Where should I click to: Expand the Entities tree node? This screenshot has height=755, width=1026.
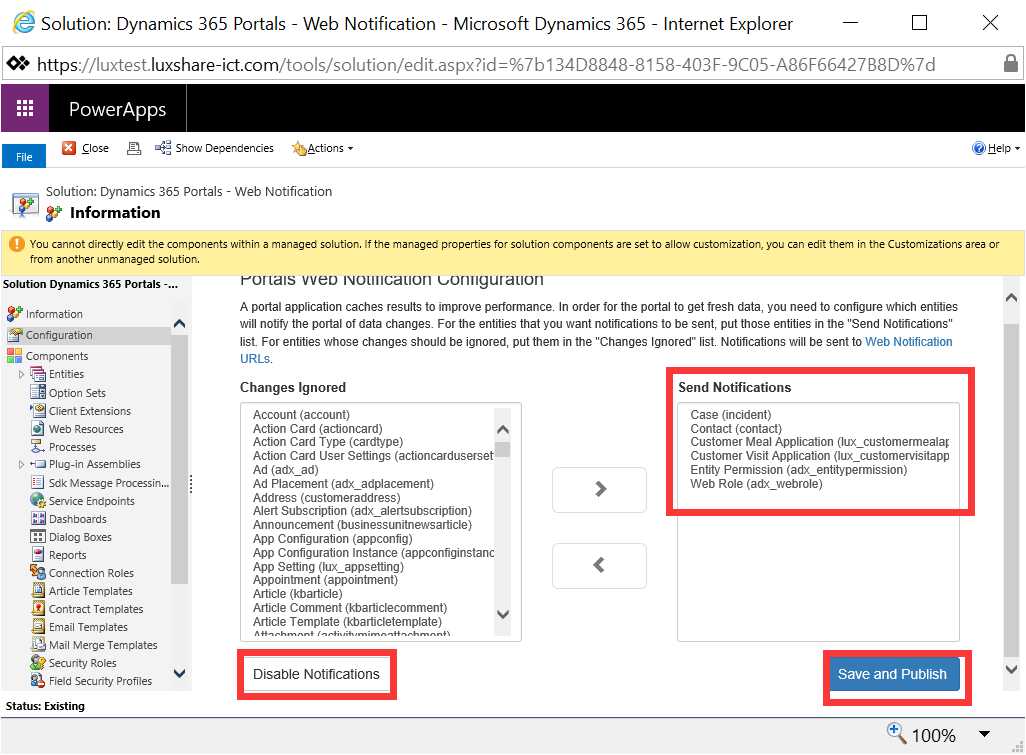tap(21, 374)
